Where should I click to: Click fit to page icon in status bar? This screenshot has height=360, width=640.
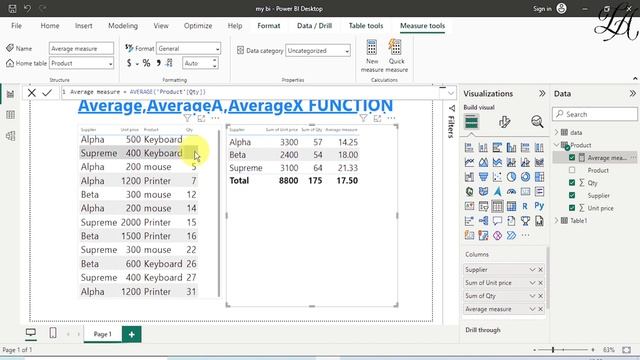click(x=627, y=350)
